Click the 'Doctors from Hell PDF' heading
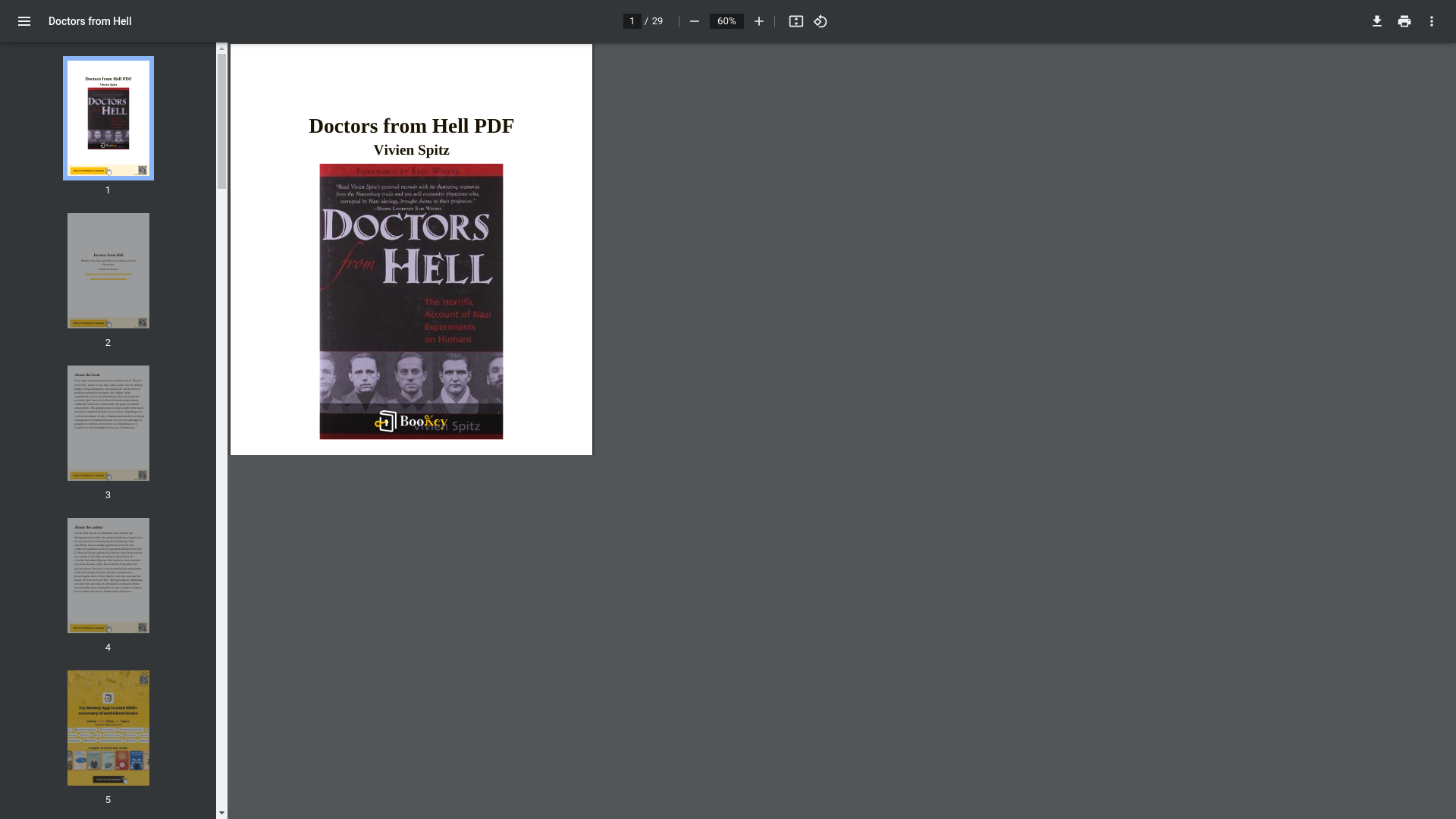 tap(411, 126)
